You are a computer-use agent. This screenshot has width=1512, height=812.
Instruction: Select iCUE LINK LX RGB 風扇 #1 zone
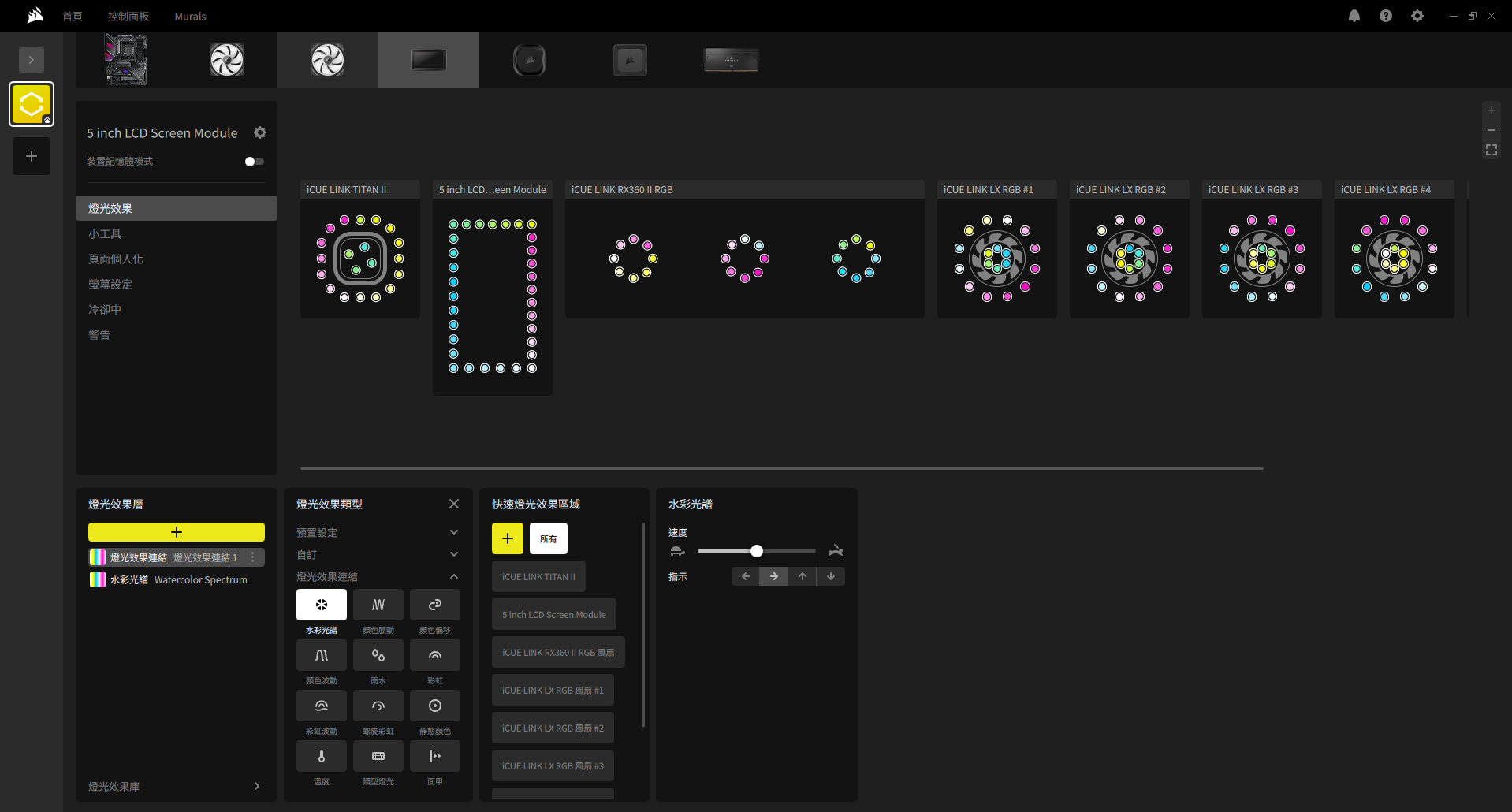[x=553, y=690]
